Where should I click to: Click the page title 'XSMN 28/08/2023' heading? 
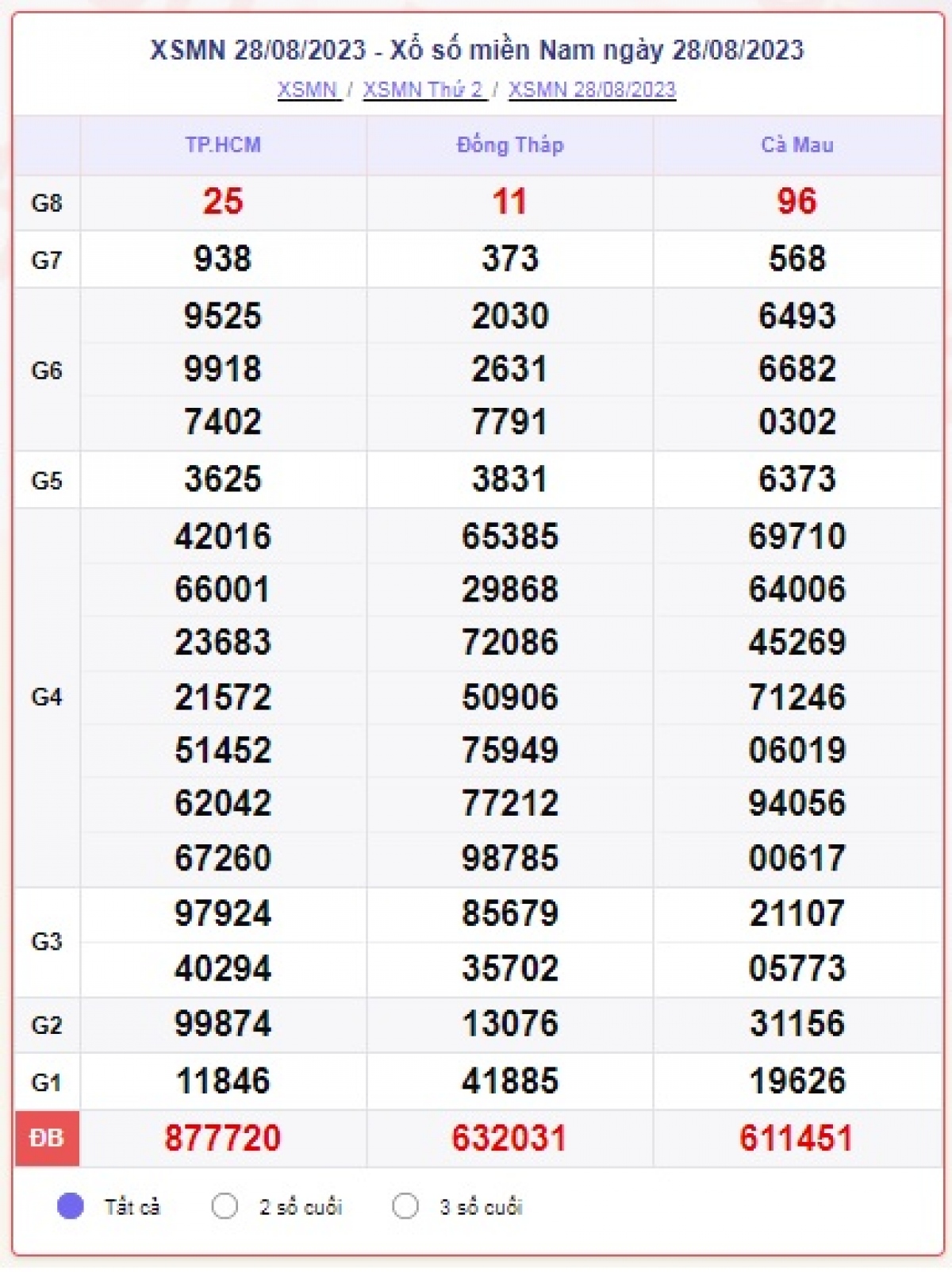coord(477,50)
